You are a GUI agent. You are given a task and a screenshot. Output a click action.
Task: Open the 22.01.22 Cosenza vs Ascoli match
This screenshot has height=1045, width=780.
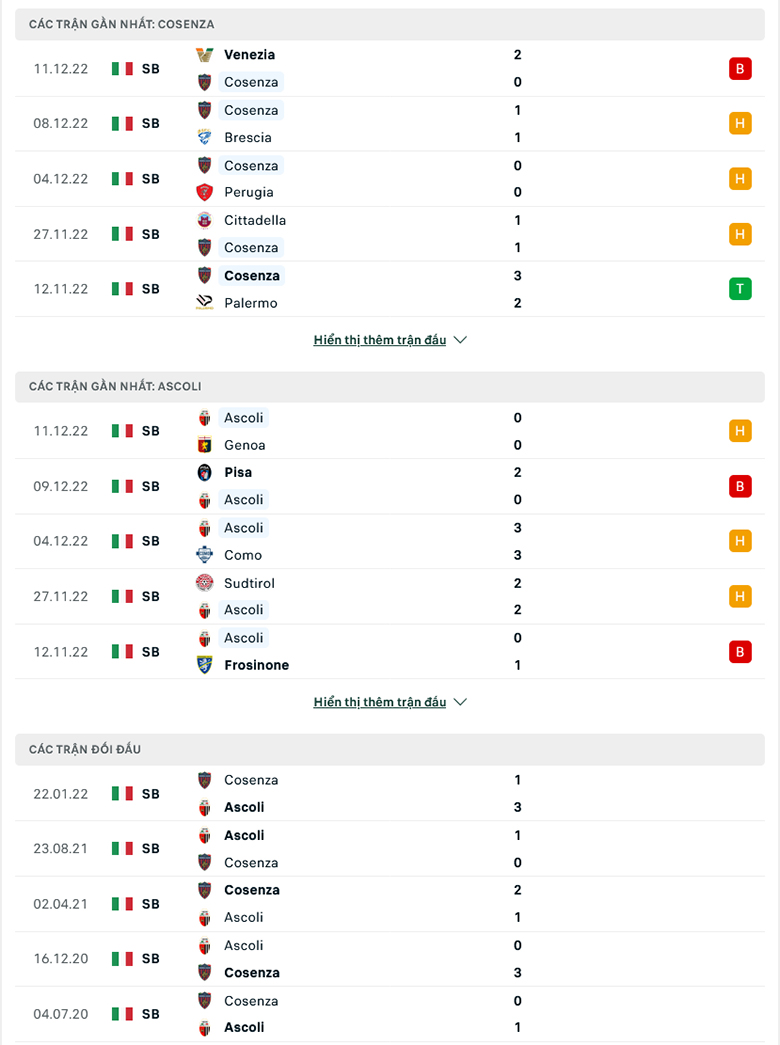(x=390, y=793)
